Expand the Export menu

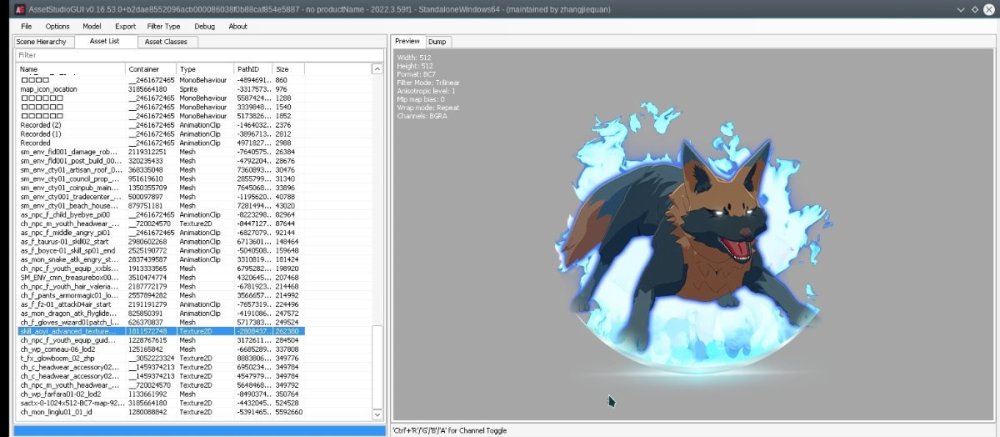tap(125, 26)
